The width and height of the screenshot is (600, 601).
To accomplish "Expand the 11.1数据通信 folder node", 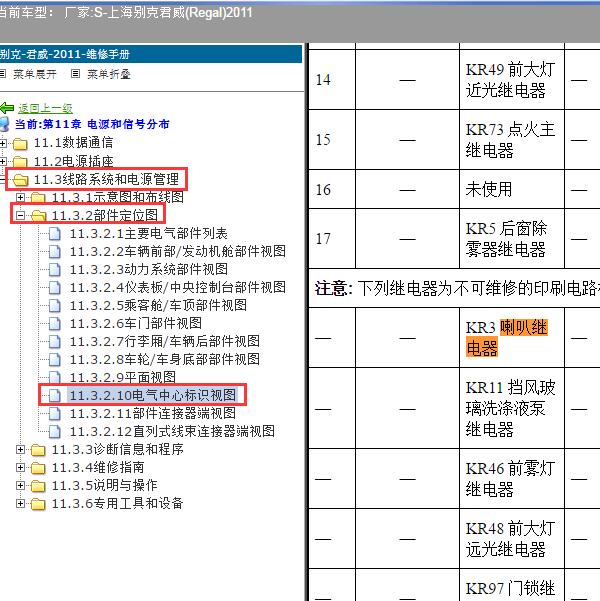I will click(x=3, y=143).
